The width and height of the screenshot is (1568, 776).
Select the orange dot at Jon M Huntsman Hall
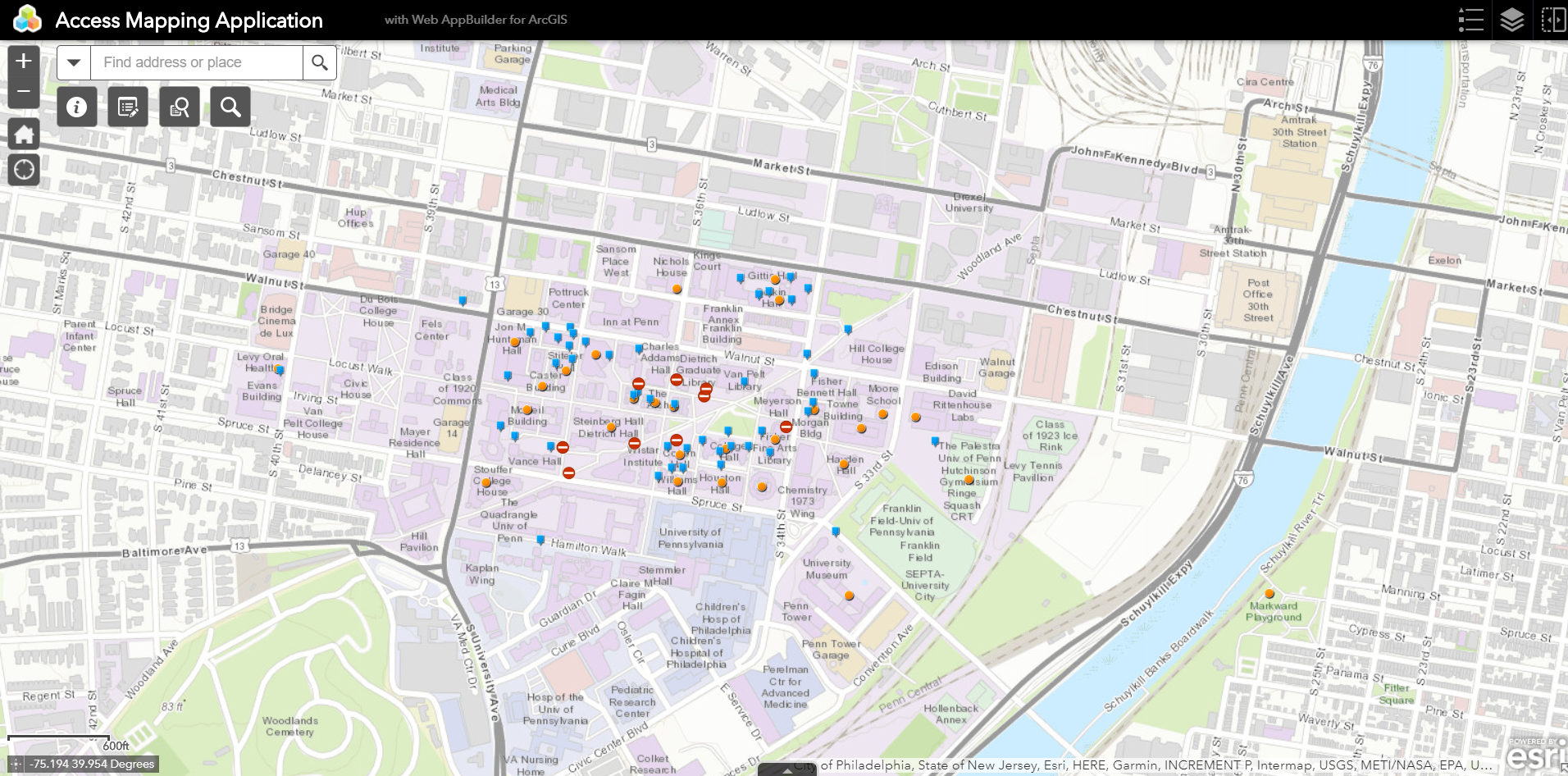click(x=515, y=343)
